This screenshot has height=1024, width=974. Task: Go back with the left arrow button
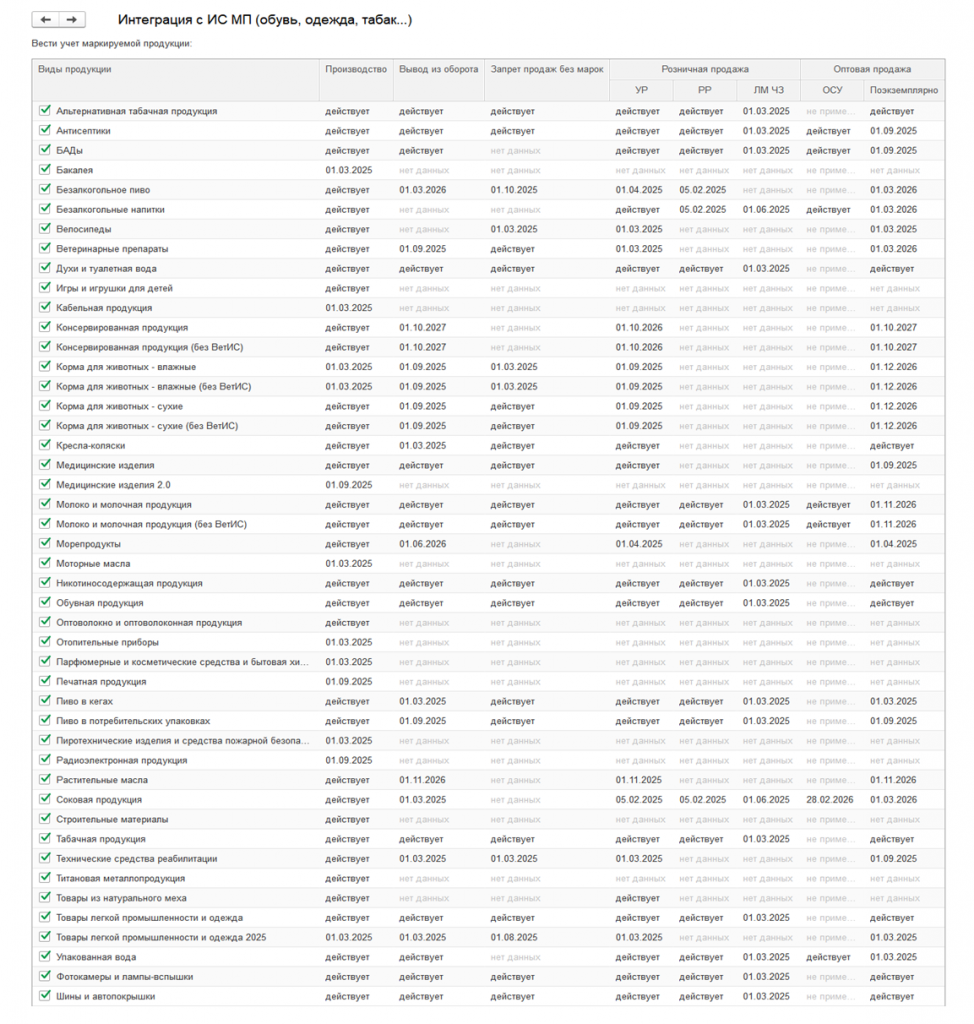46,20
